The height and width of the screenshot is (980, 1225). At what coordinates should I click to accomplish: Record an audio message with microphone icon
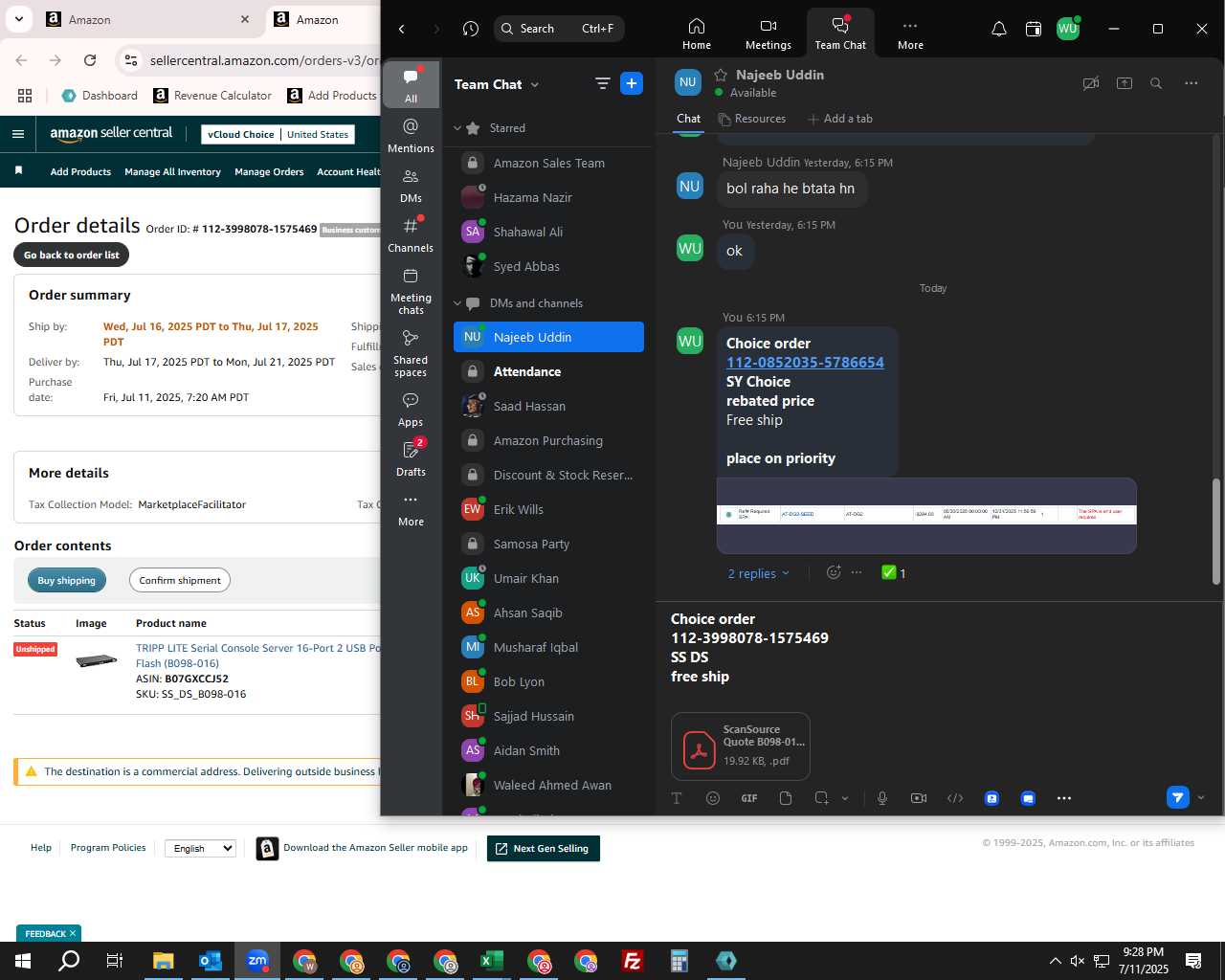(x=882, y=798)
